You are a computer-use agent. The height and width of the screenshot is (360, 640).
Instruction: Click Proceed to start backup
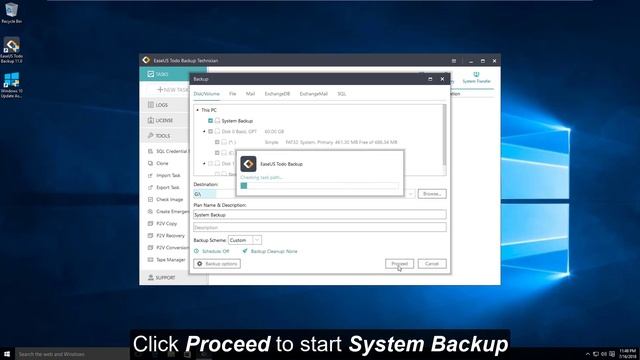(x=399, y=264)
